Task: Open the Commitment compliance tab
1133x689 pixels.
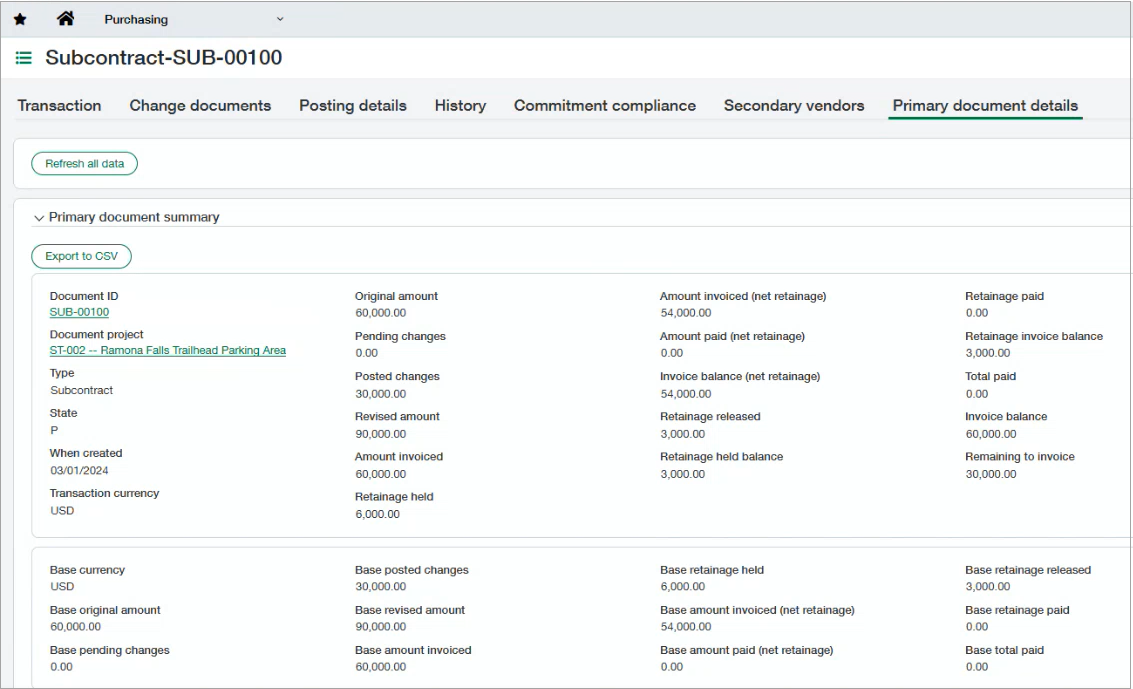Action: click(604, 105)
